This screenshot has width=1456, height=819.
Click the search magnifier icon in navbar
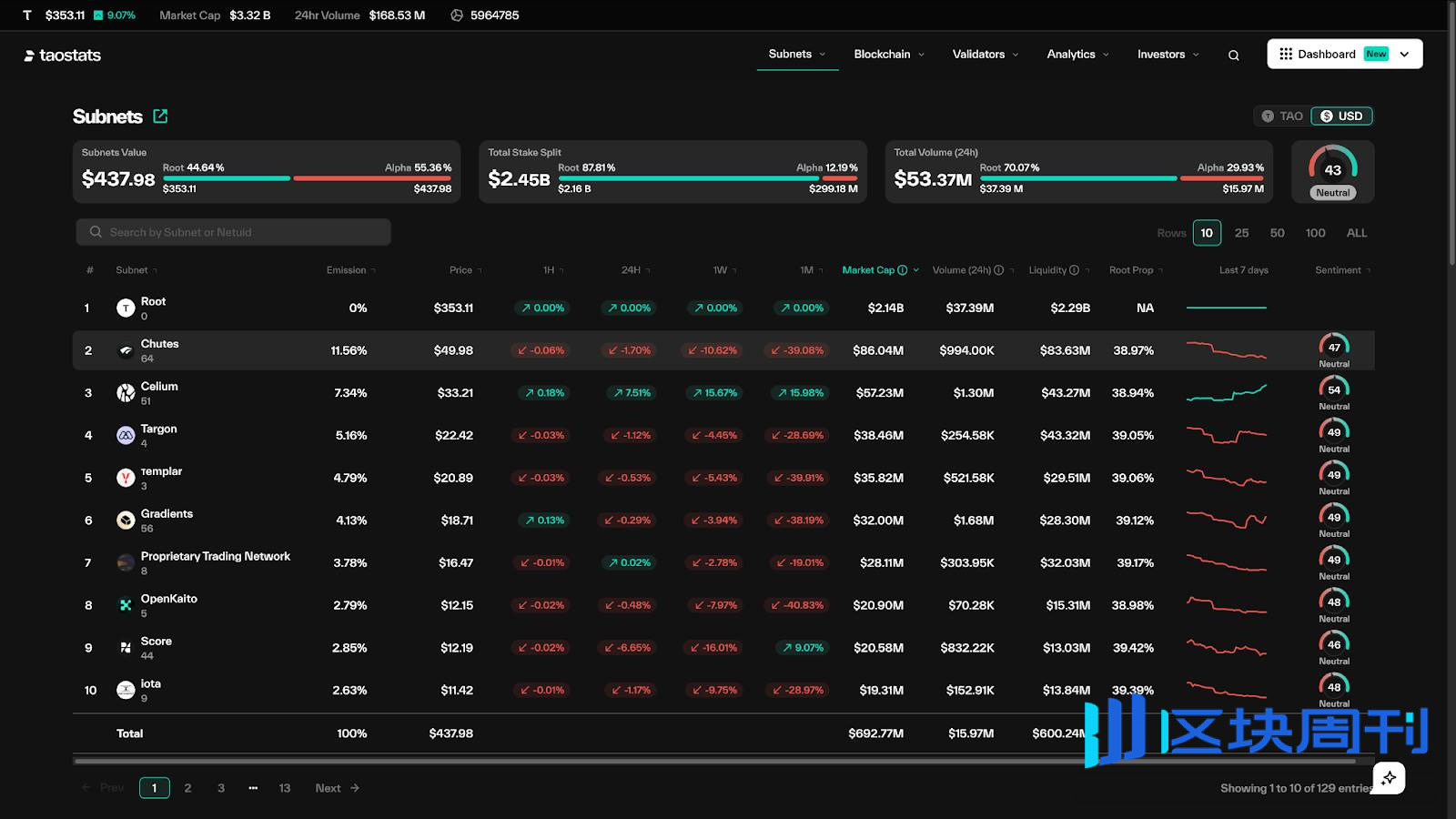point(1233,56)
